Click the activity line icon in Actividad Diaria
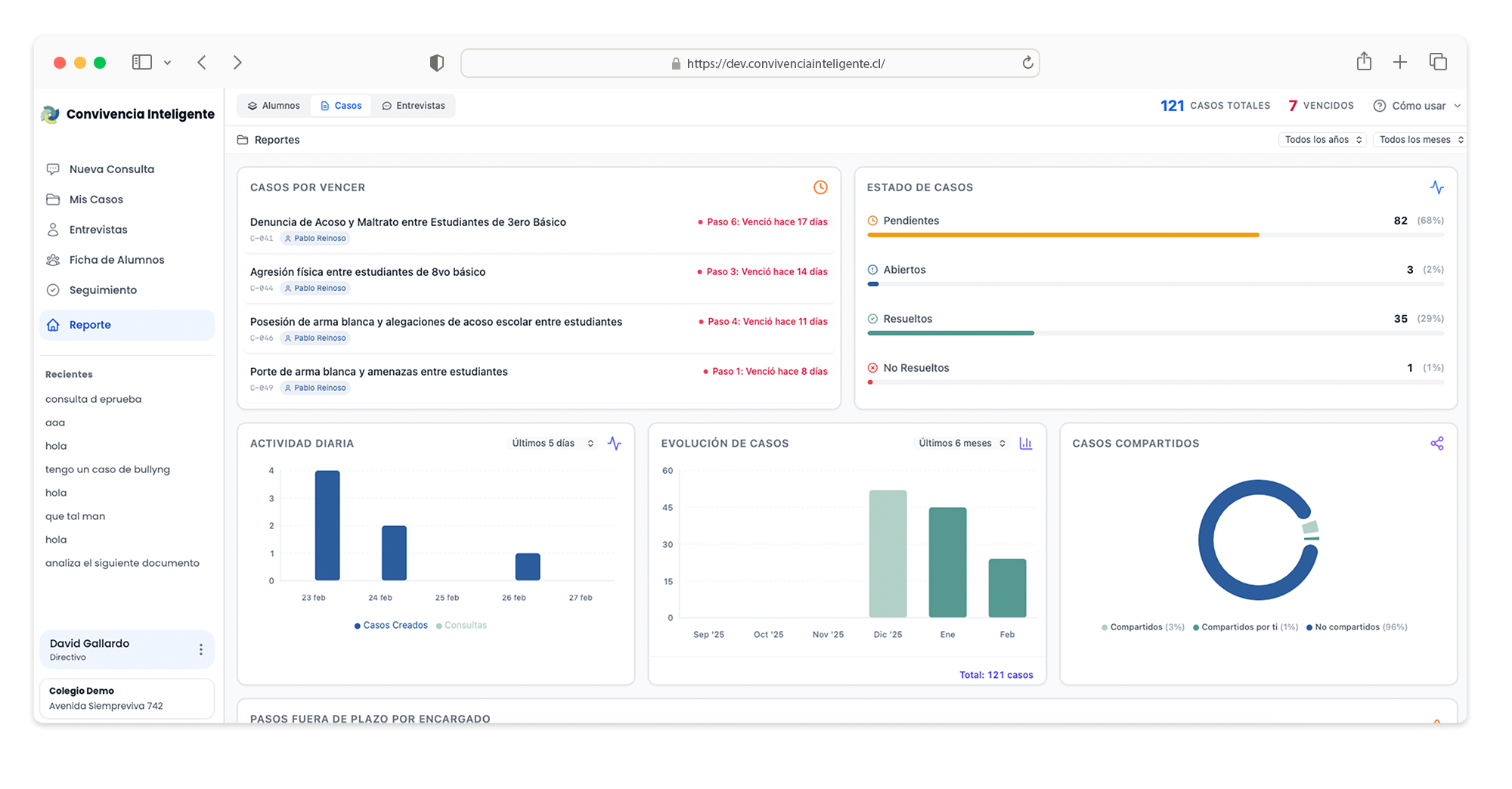Screen dimensions: 1512x789 coord(614,444)
